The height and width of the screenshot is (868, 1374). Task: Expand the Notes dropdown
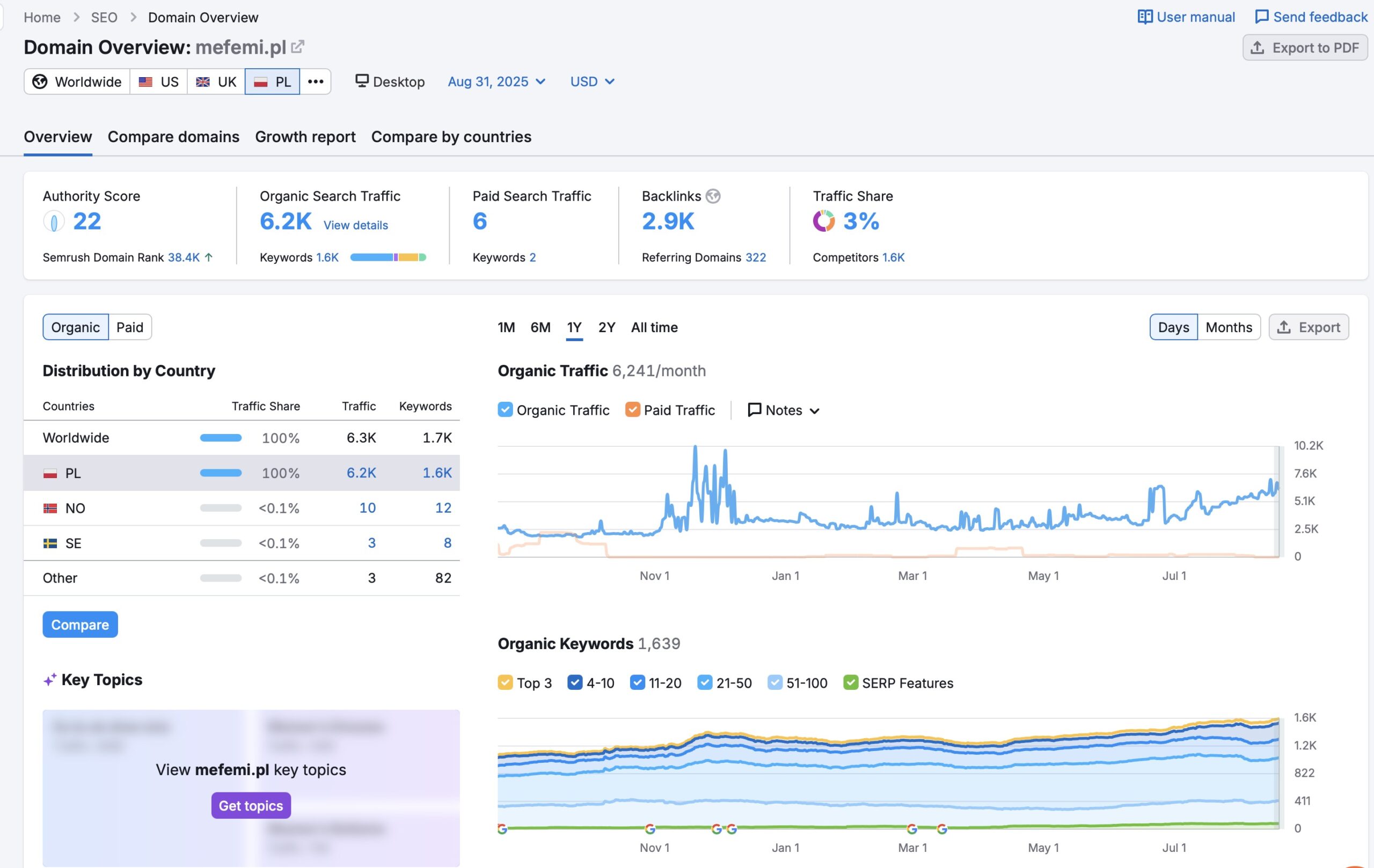[784, 410]
